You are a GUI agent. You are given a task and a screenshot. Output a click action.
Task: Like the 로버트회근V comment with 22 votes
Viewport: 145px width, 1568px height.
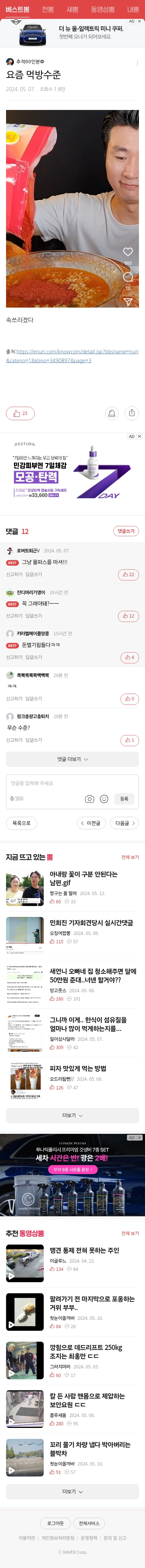[129, 575]
